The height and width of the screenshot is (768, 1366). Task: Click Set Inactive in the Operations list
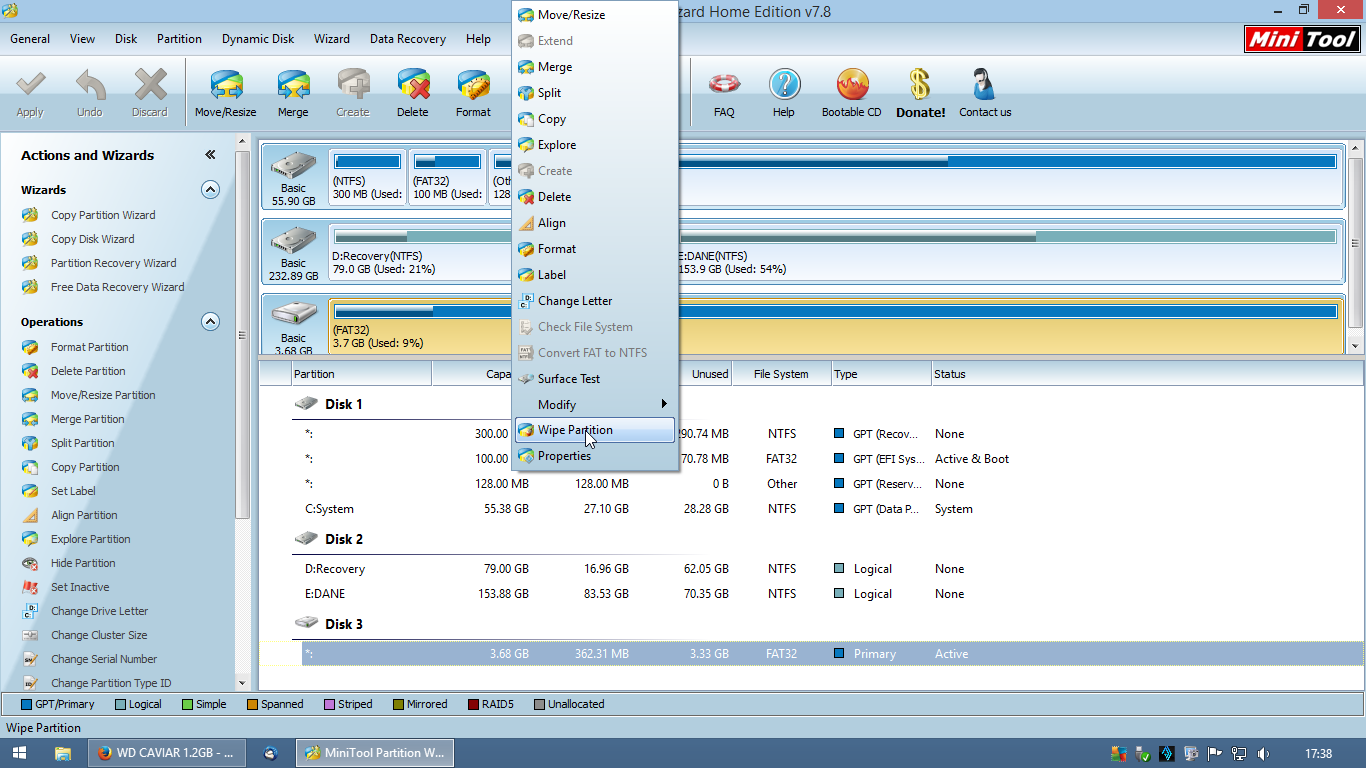[x=80, y=587]
